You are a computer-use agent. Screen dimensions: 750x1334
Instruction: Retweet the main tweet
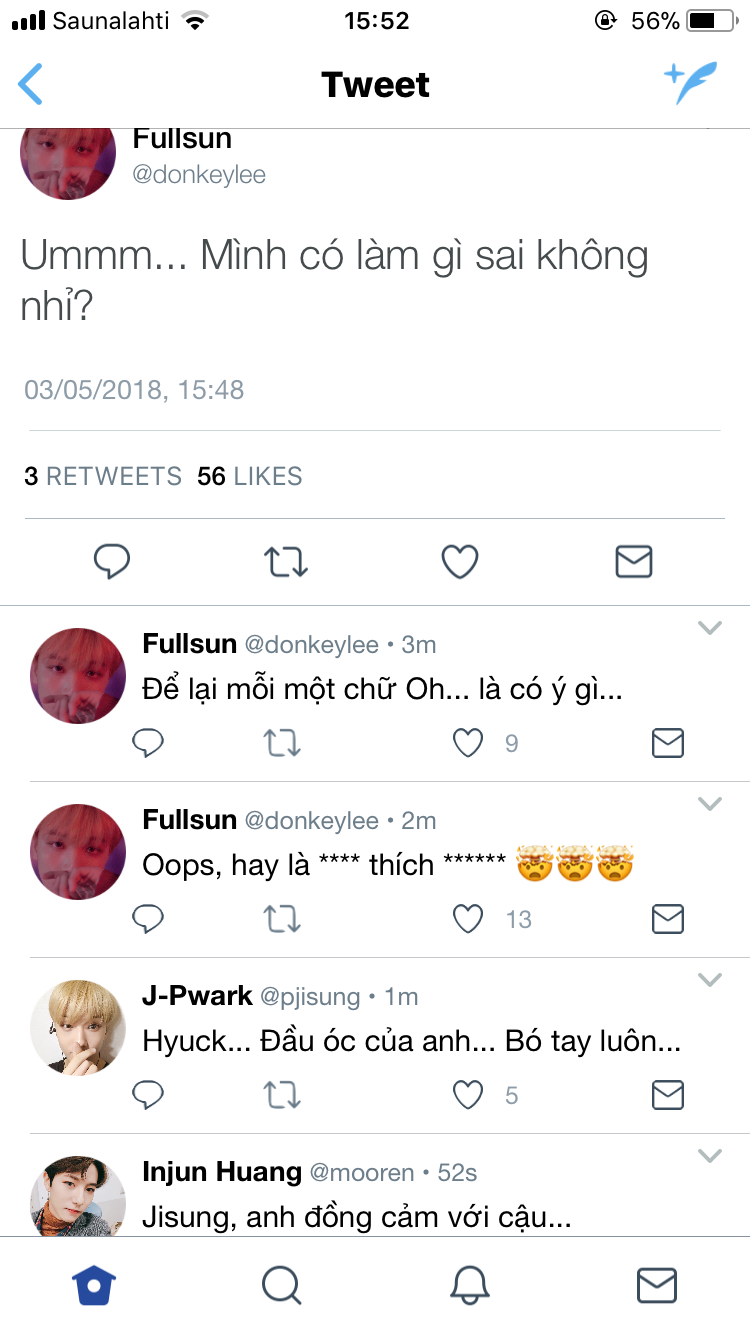[286, 562]
